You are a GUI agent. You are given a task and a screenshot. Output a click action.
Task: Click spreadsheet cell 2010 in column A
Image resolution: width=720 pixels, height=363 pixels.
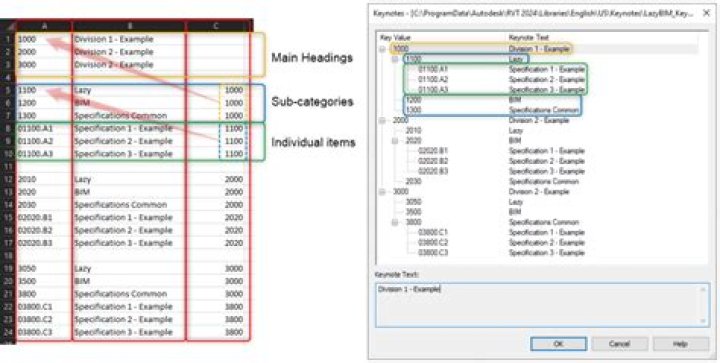click(44, 179)
